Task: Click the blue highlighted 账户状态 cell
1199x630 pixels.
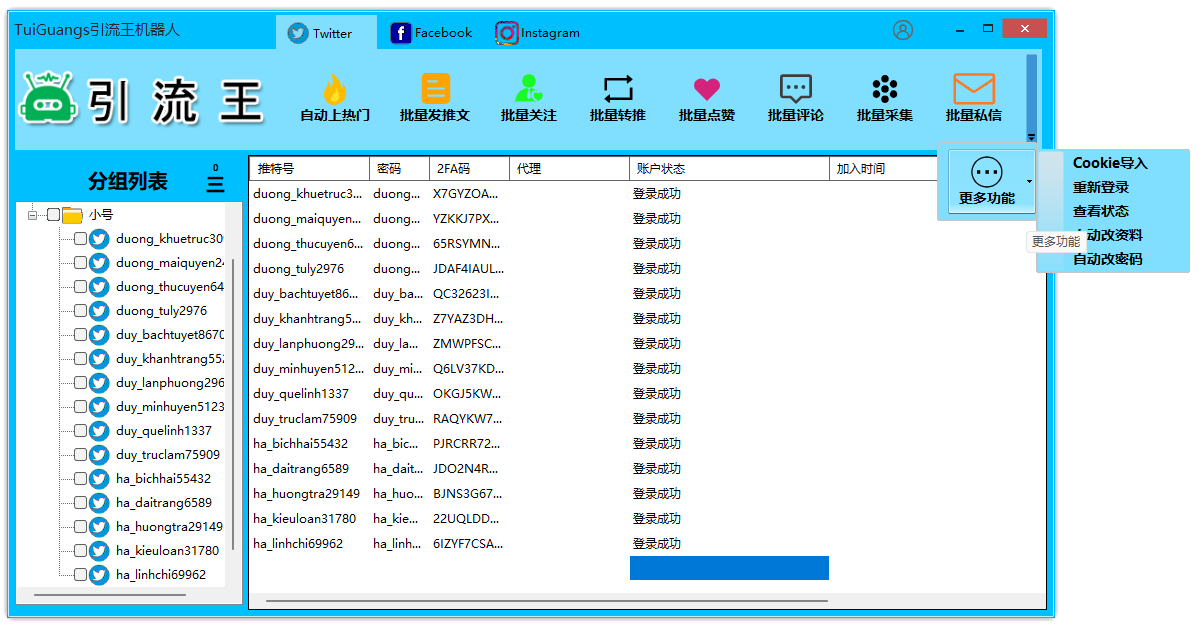Action: pyautogui.click(x=729, y=568)
